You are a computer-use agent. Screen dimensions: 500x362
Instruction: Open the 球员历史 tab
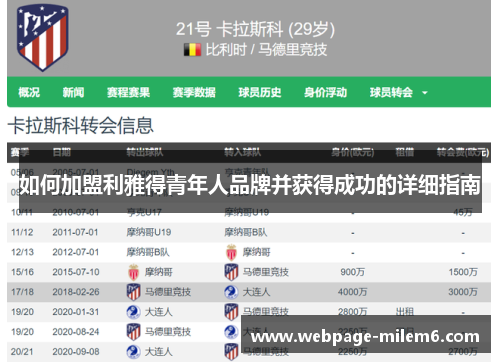[260, 92]
